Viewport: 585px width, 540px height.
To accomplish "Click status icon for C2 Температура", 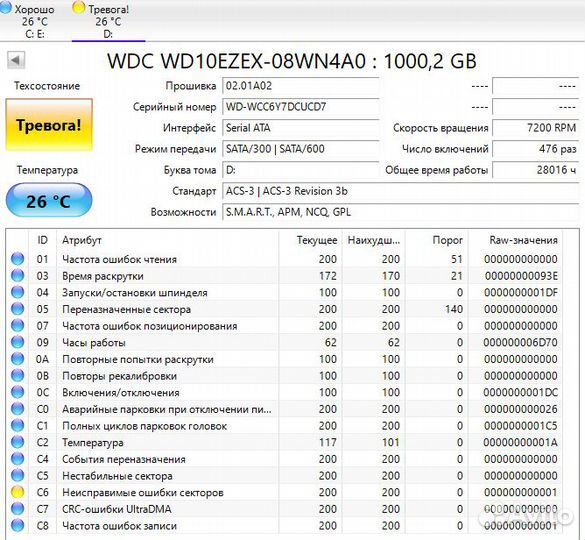I will tap(18, 442).
